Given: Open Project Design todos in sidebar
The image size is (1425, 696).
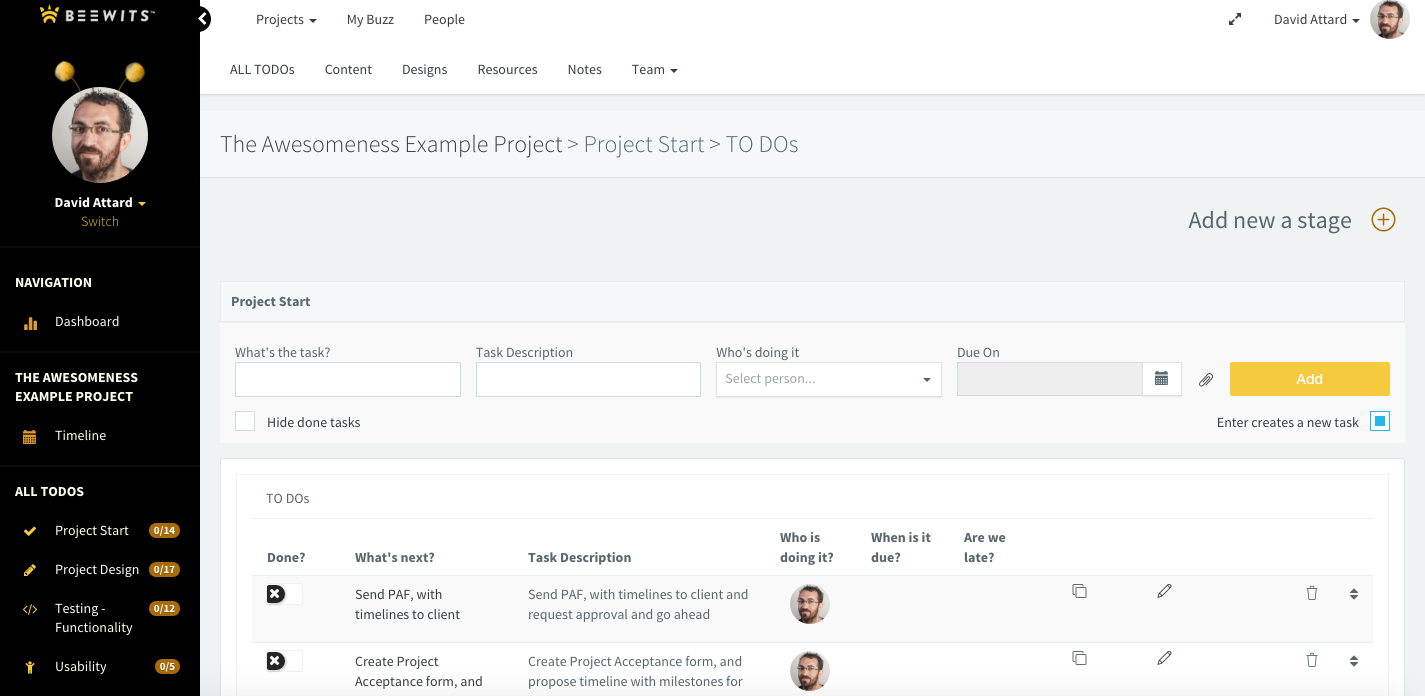Looking at the screenshot, I should tap(97, 570).
